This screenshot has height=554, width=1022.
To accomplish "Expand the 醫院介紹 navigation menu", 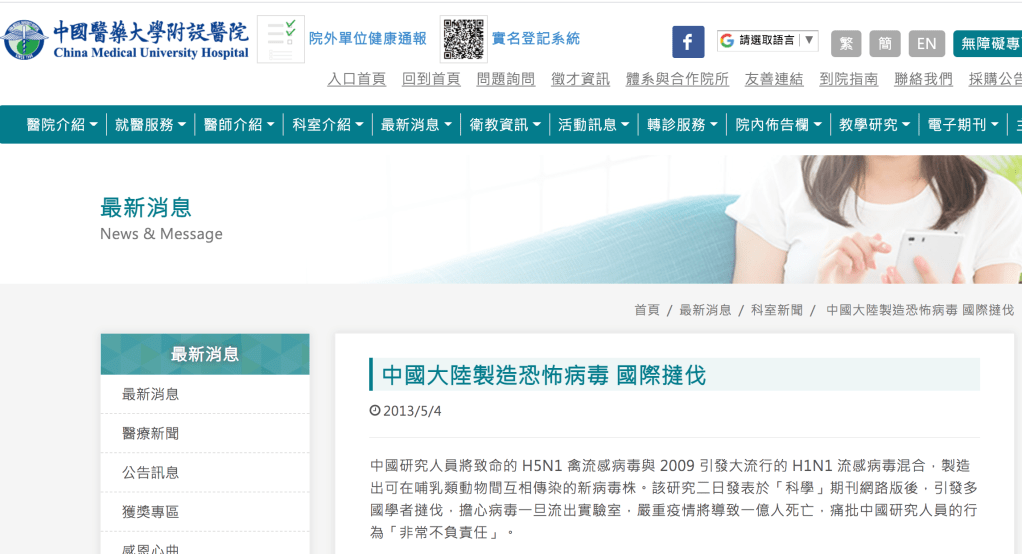I will click(62, 125).
